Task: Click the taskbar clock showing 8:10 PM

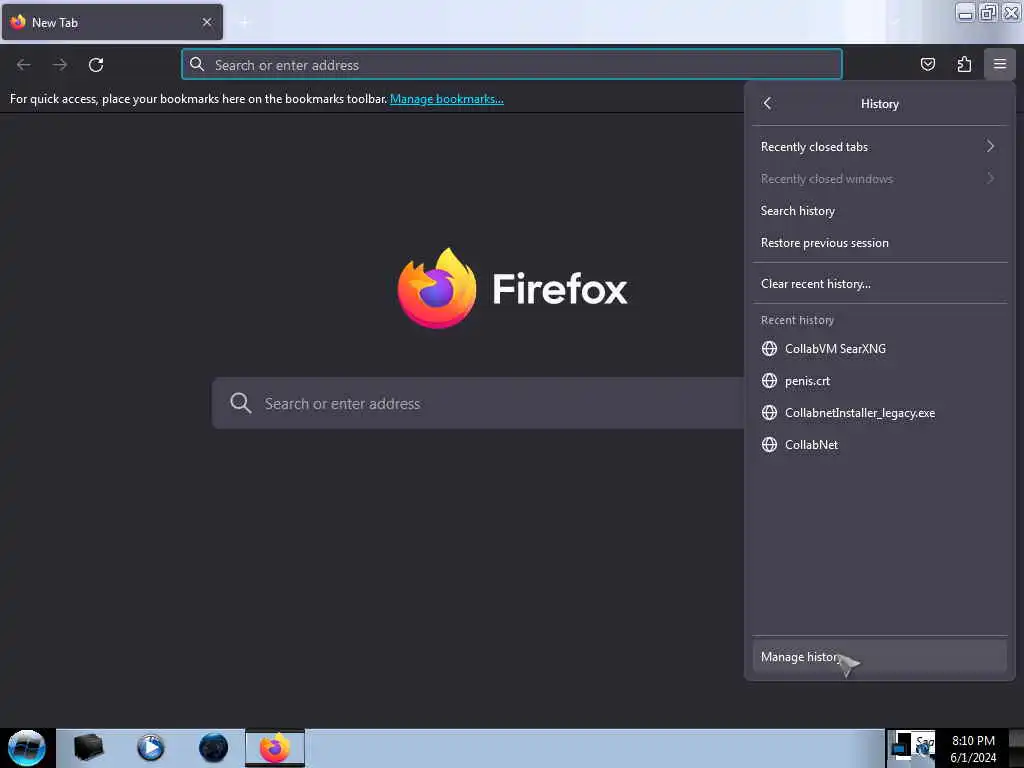Action: [973, 748]
